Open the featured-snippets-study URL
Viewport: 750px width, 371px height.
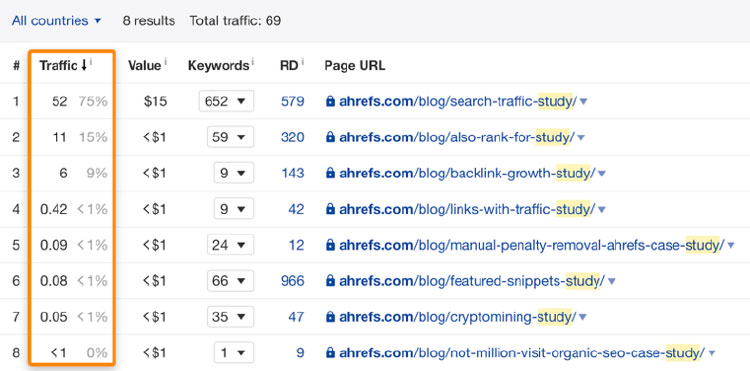472,281
